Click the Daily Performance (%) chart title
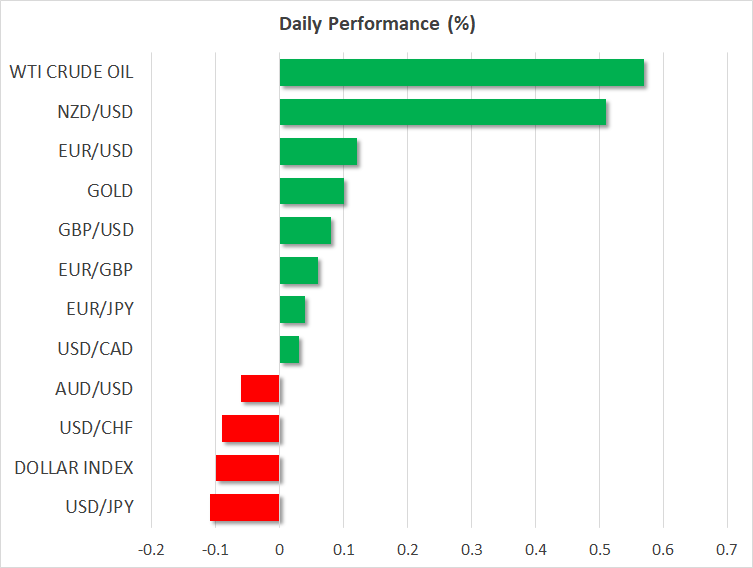753x568 pixels. click(376, 25)
